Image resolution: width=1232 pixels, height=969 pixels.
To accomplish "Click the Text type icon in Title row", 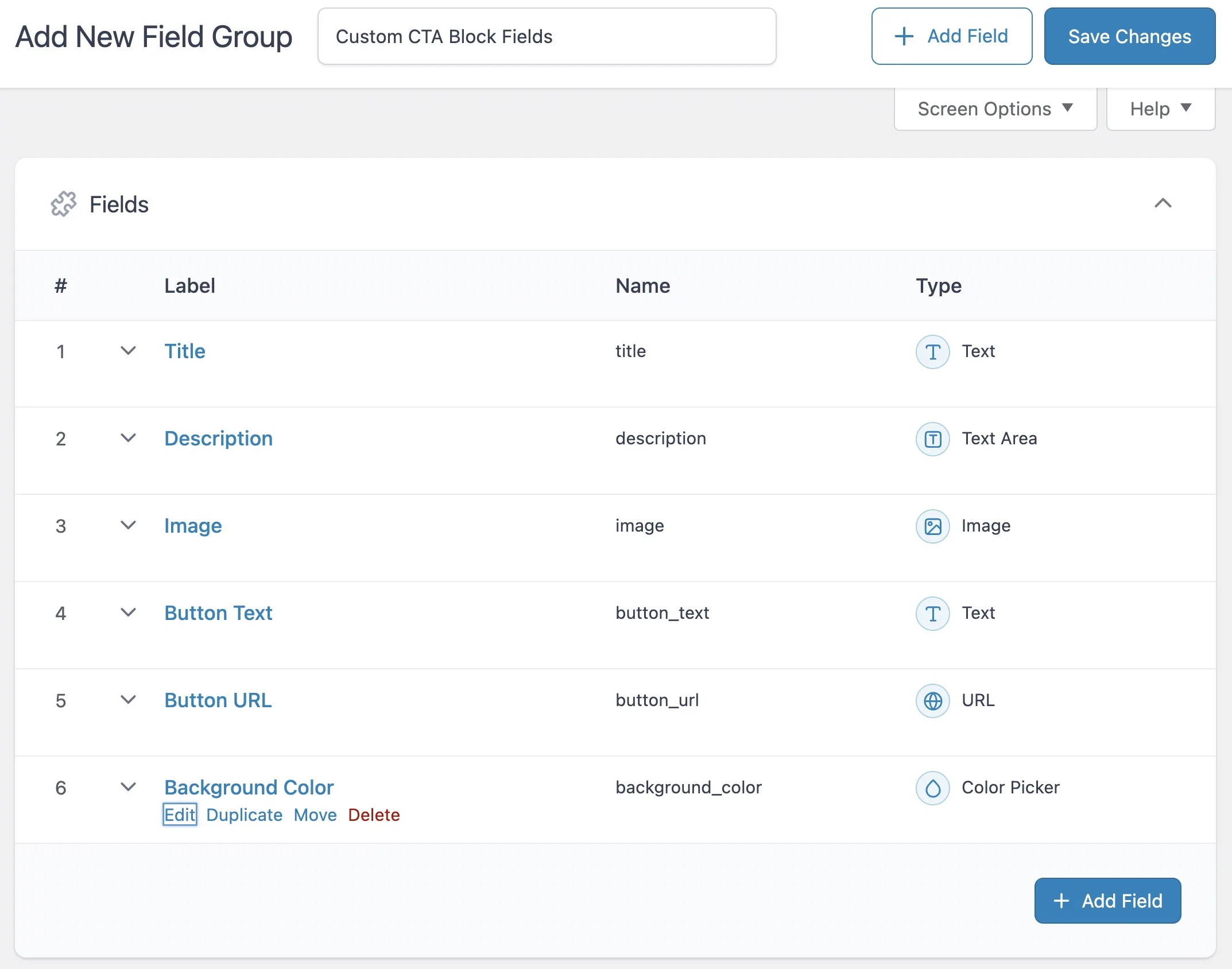I will pos(932,352).
